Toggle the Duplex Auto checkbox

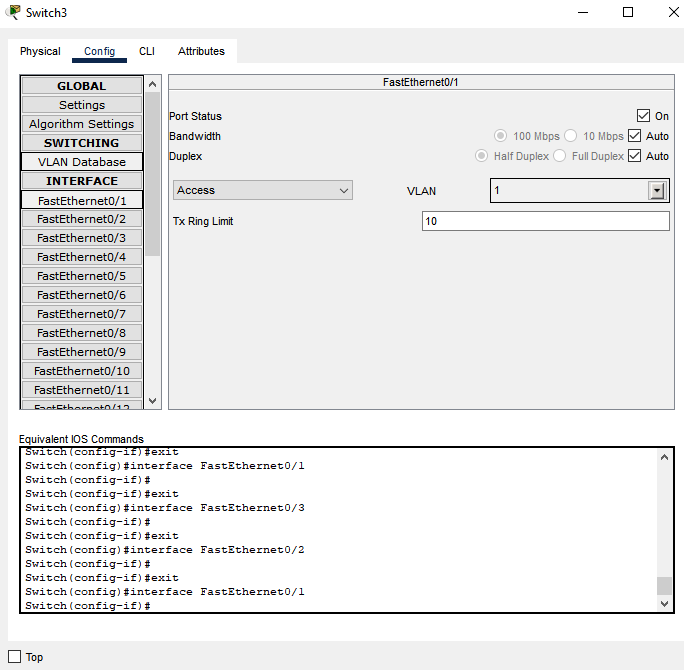pos(635,156)
